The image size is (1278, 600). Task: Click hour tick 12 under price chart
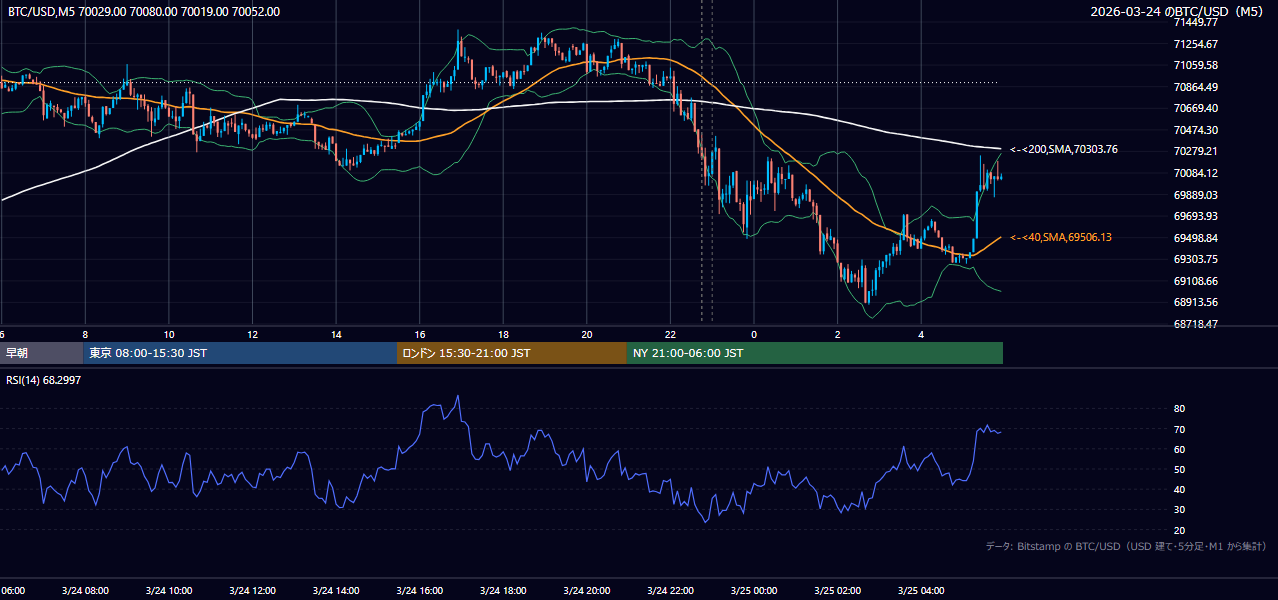click(x=252, y=334)
